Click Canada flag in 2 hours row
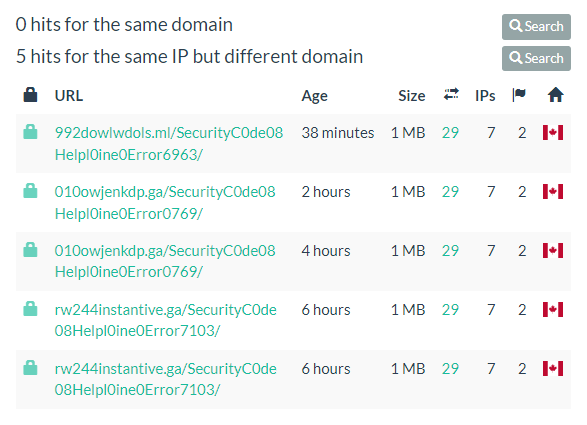Screen dimensions: 587x425 [x=553, y=192]
